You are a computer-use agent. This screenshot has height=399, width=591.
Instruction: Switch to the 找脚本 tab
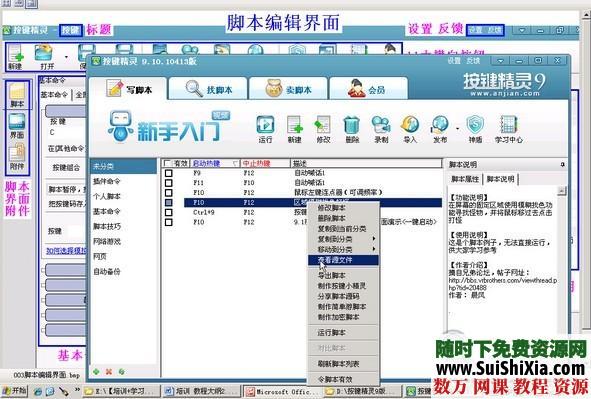click(x=208, y=89)
